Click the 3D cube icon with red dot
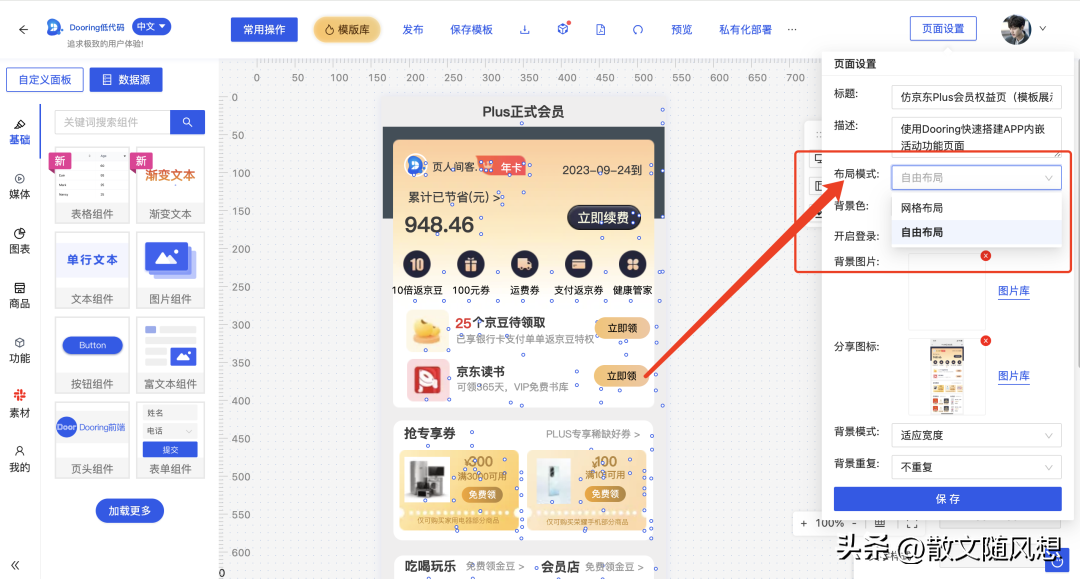The height and width of the screenshot is (579, 1080). (563, 29)
